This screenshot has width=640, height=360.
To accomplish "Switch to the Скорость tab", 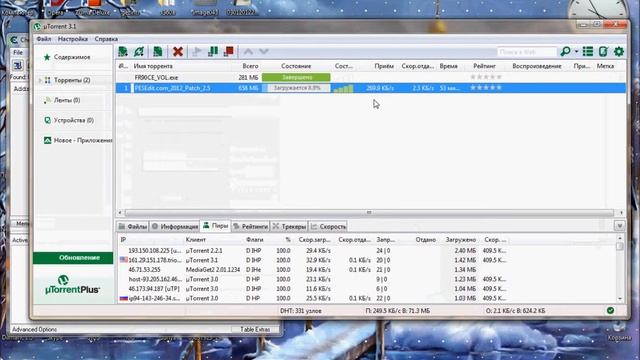I will tap(328, 226).
